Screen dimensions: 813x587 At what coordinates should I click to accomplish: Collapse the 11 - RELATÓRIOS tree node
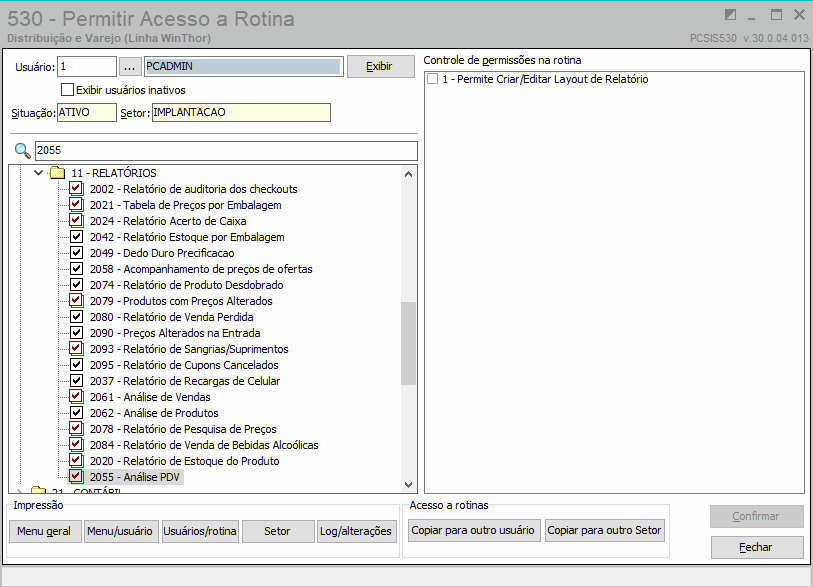pos(38,173)
